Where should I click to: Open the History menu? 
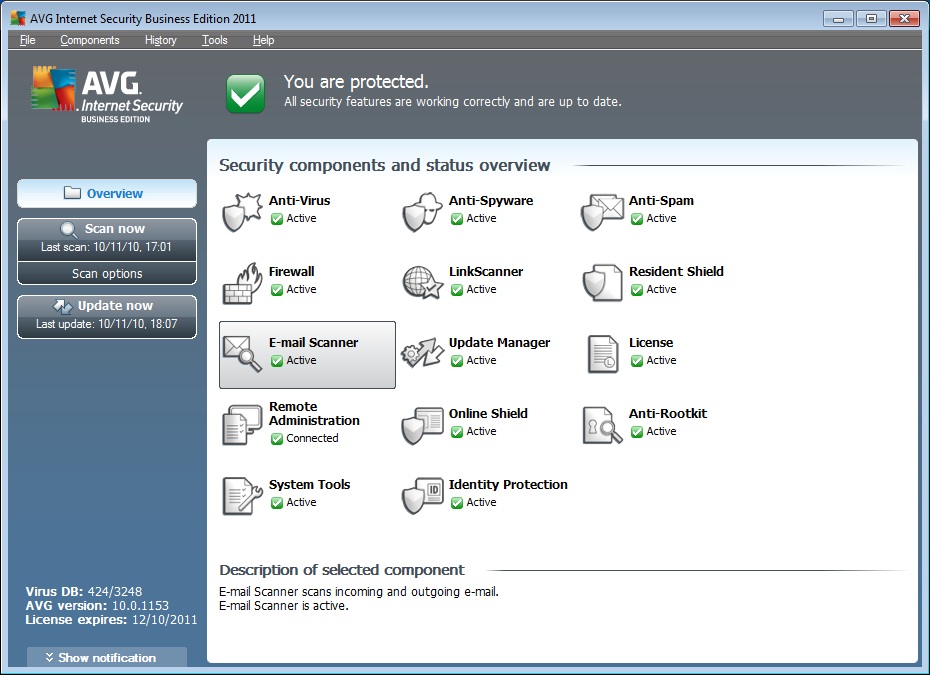click(x=161, y=40)
